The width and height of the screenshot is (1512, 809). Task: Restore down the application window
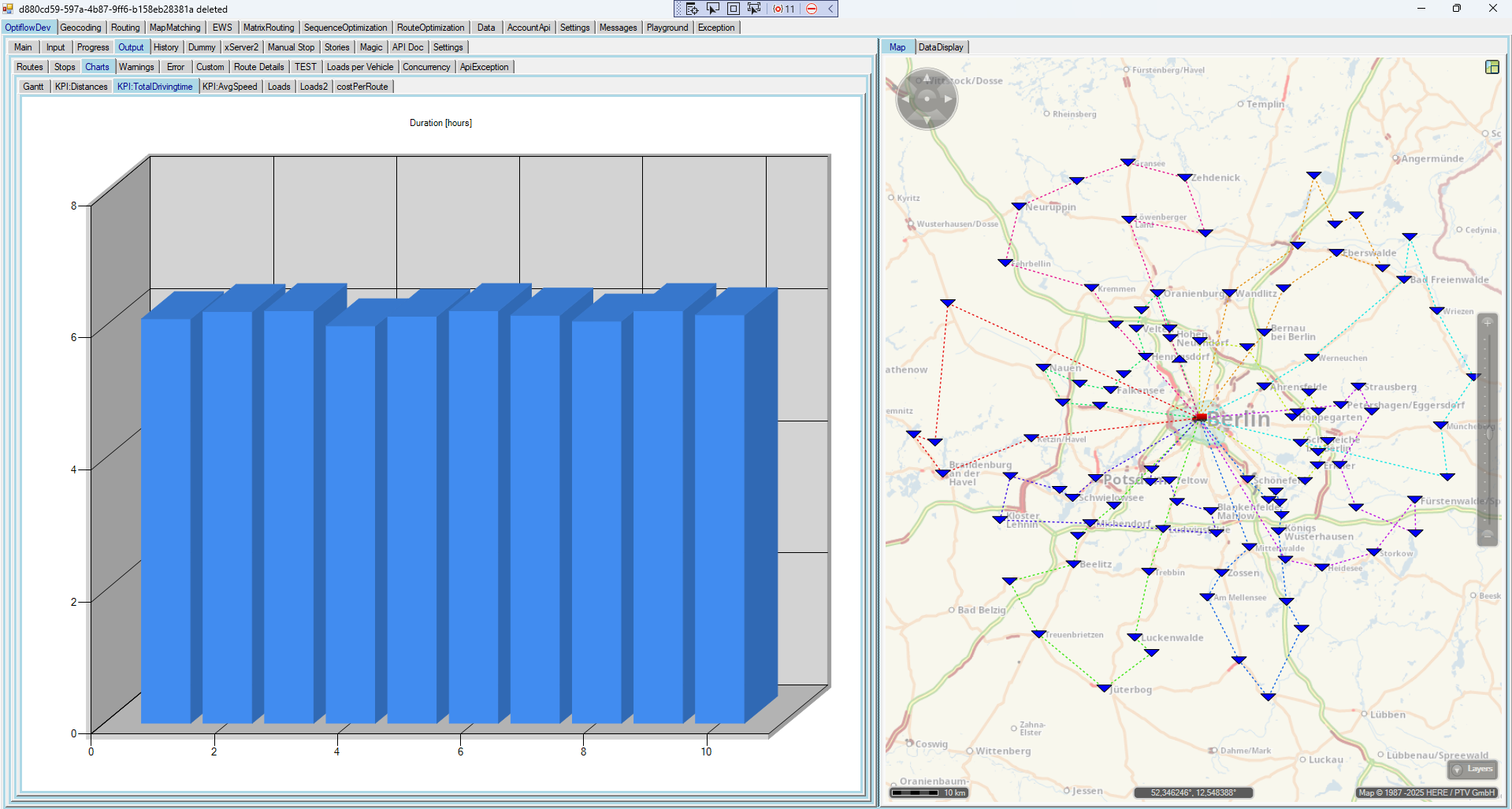1456,9
